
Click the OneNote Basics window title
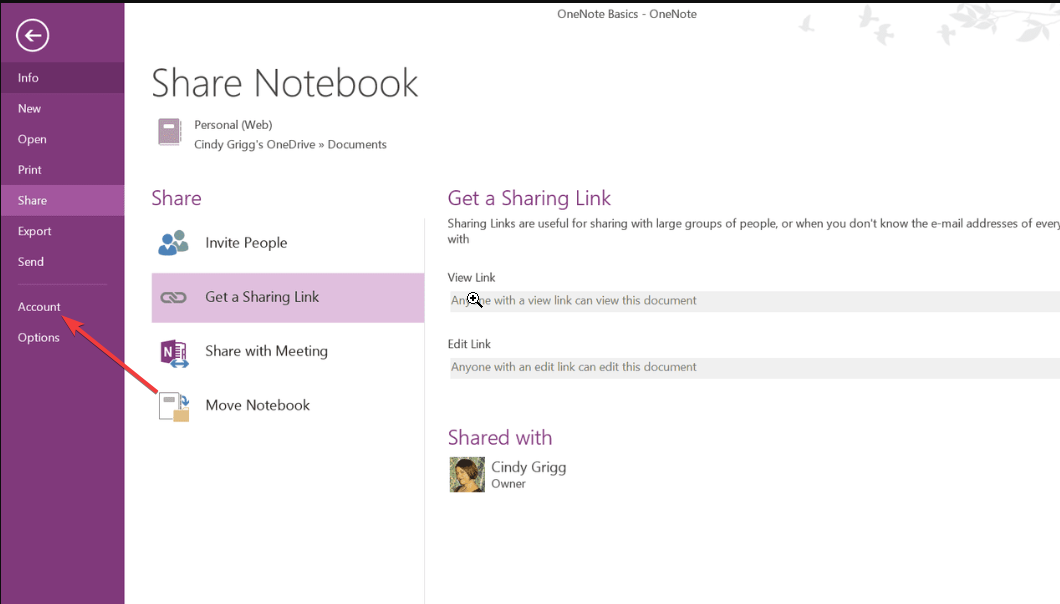pyautogui.click(x=627, y=14)
